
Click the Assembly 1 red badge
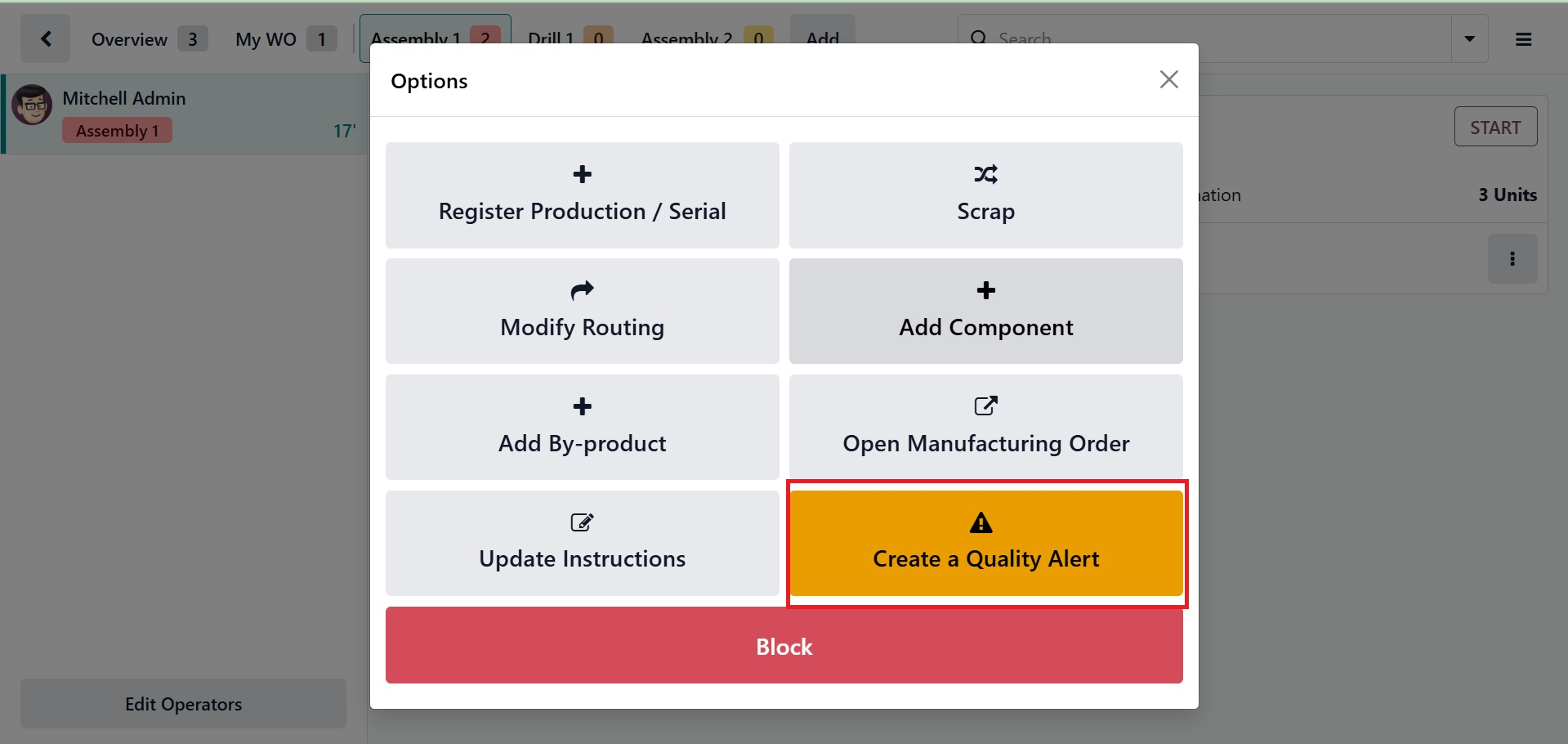pyautogui.click(x=117, y=131)
